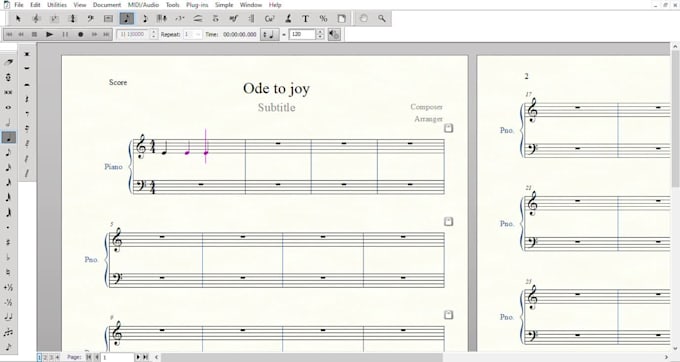Open the tempo note duration dropdown
This screenshot has height=362, width=680.
pyautogui.click(x=269, y=34)
